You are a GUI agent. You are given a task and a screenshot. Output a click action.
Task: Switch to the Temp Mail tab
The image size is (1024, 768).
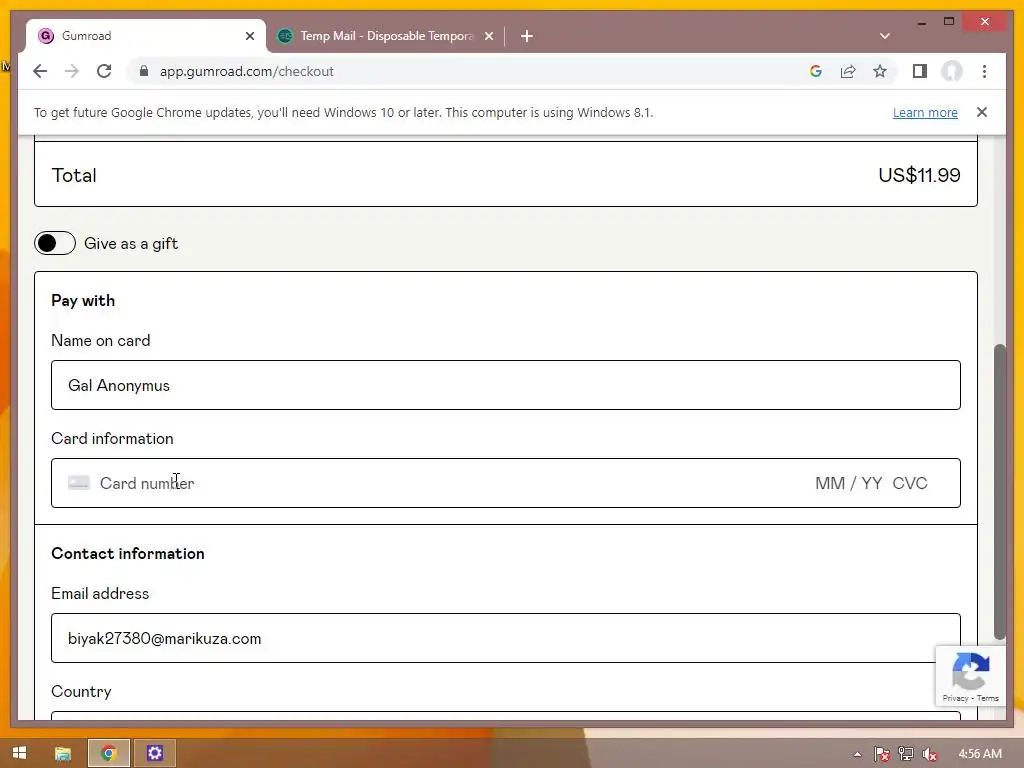(385, 36)
